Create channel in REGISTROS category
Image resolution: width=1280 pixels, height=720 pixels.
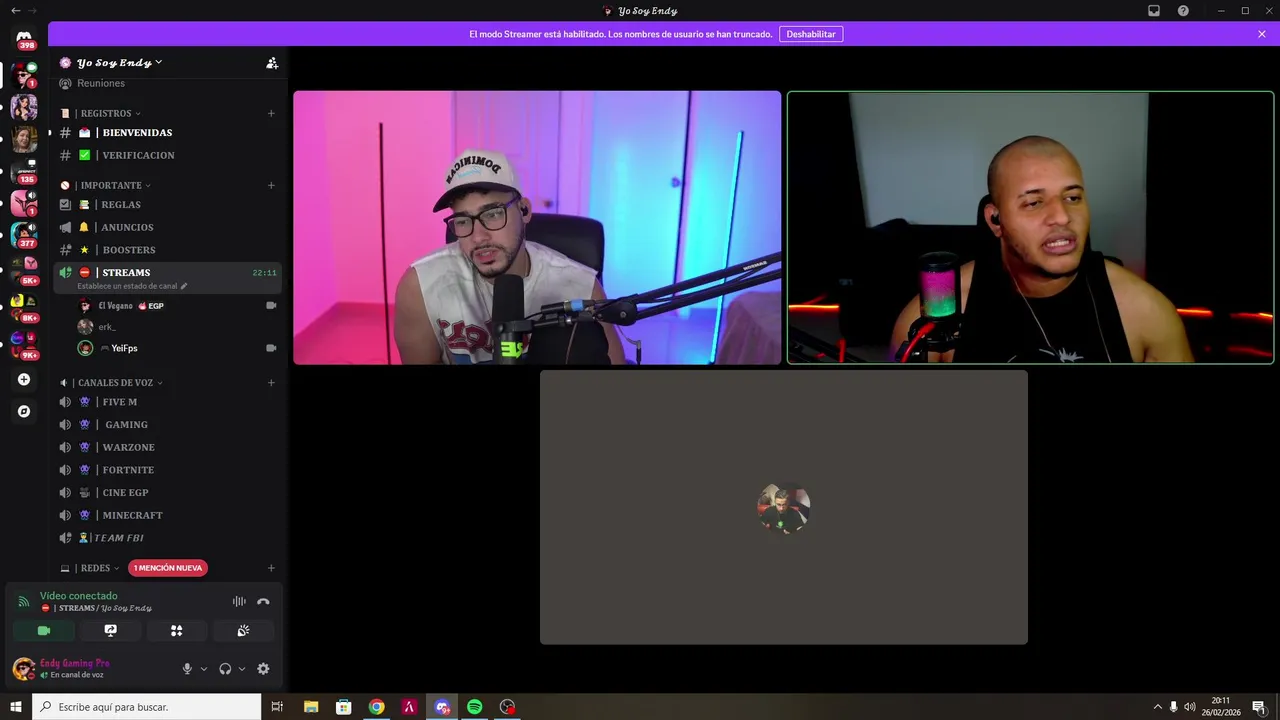coord(271,114)
